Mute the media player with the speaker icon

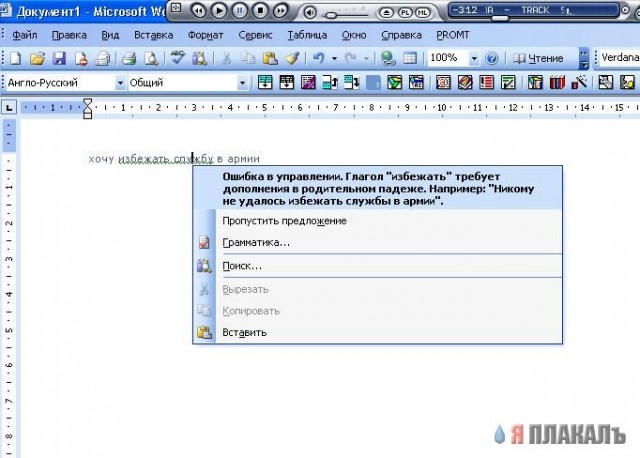tap(310, 13)
